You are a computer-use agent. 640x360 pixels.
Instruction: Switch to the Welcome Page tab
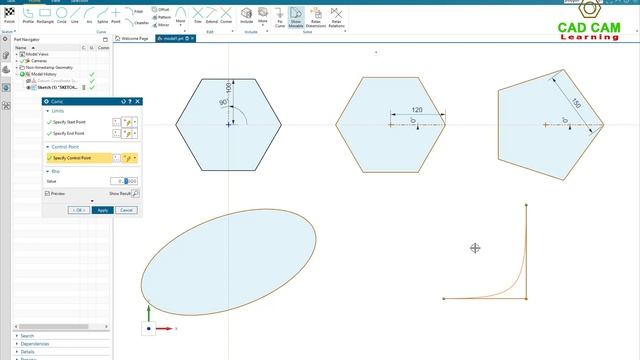(132, 38)
